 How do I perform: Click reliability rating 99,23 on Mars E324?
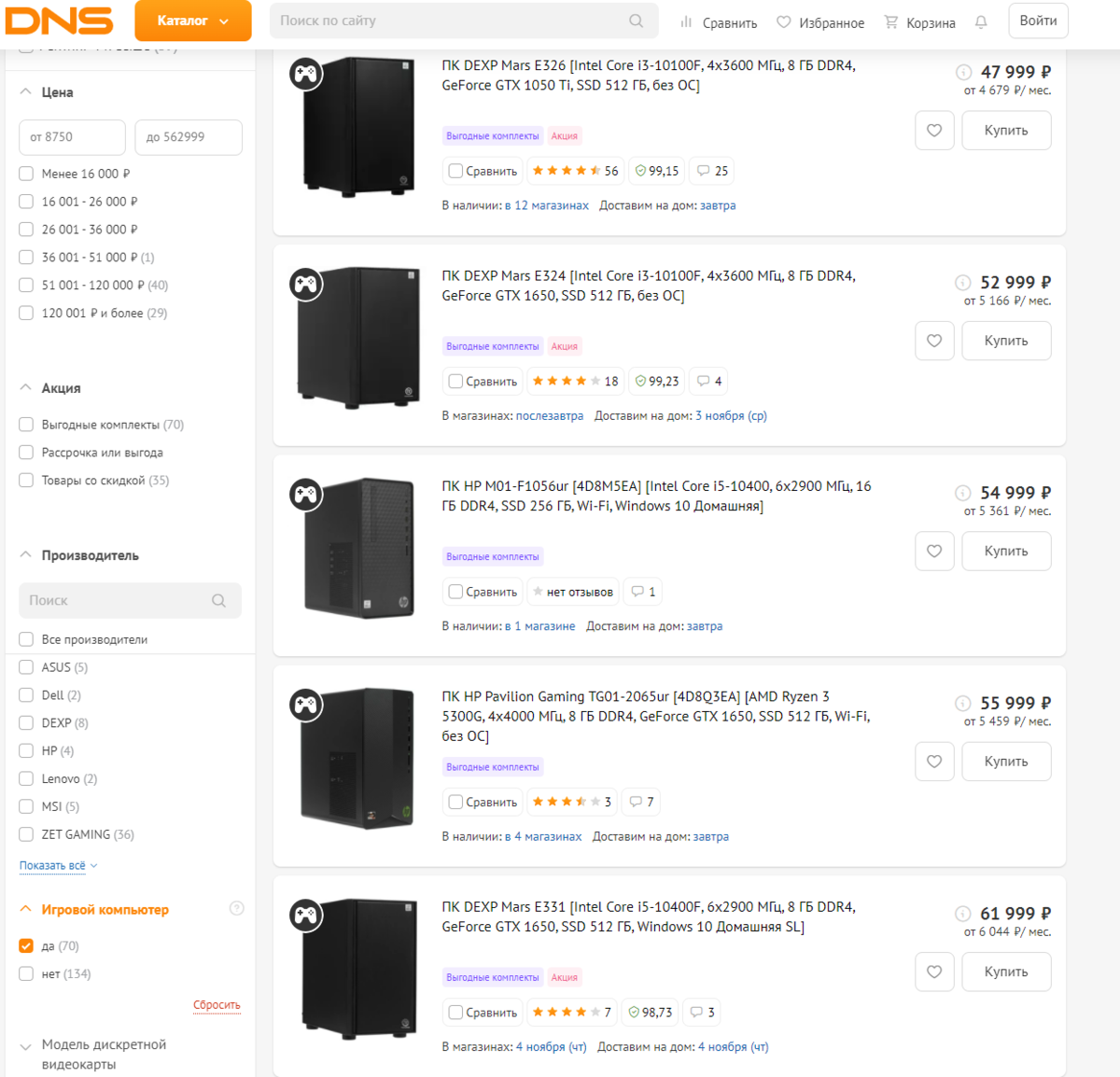pos(657,381)
